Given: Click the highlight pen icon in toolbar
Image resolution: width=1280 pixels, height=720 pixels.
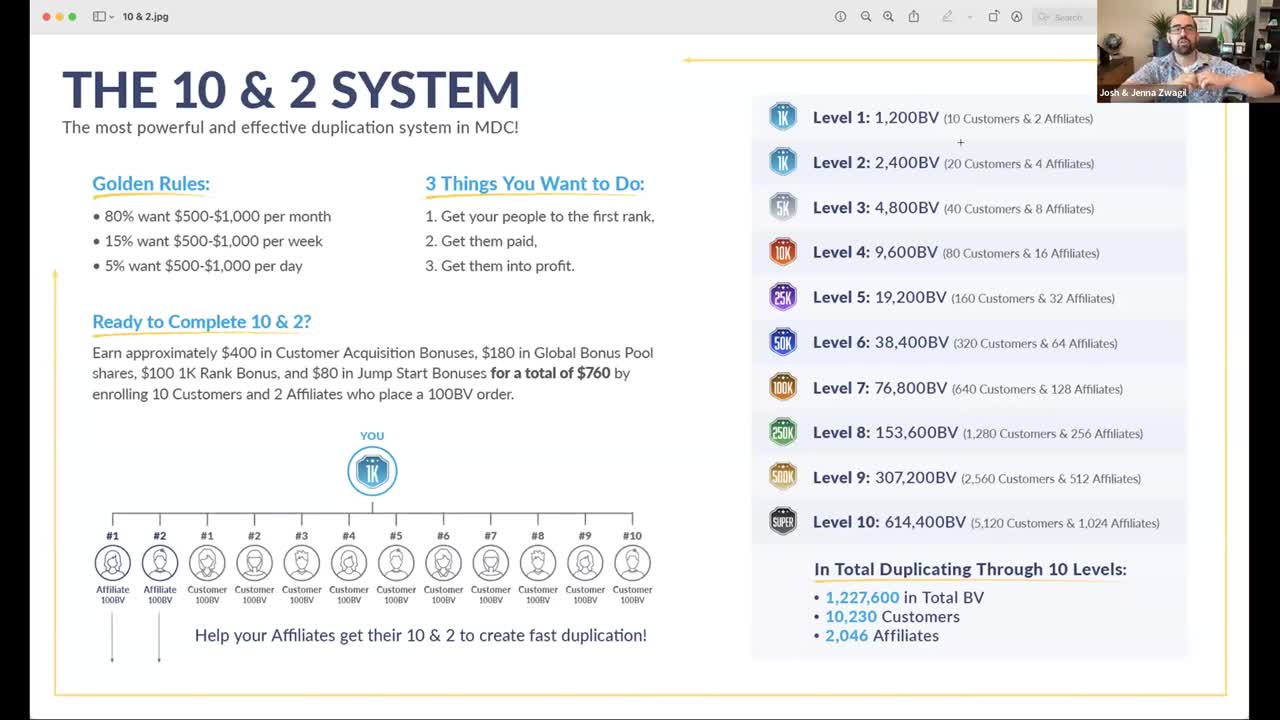Looking at the screenshot, I should click(947, 17).
